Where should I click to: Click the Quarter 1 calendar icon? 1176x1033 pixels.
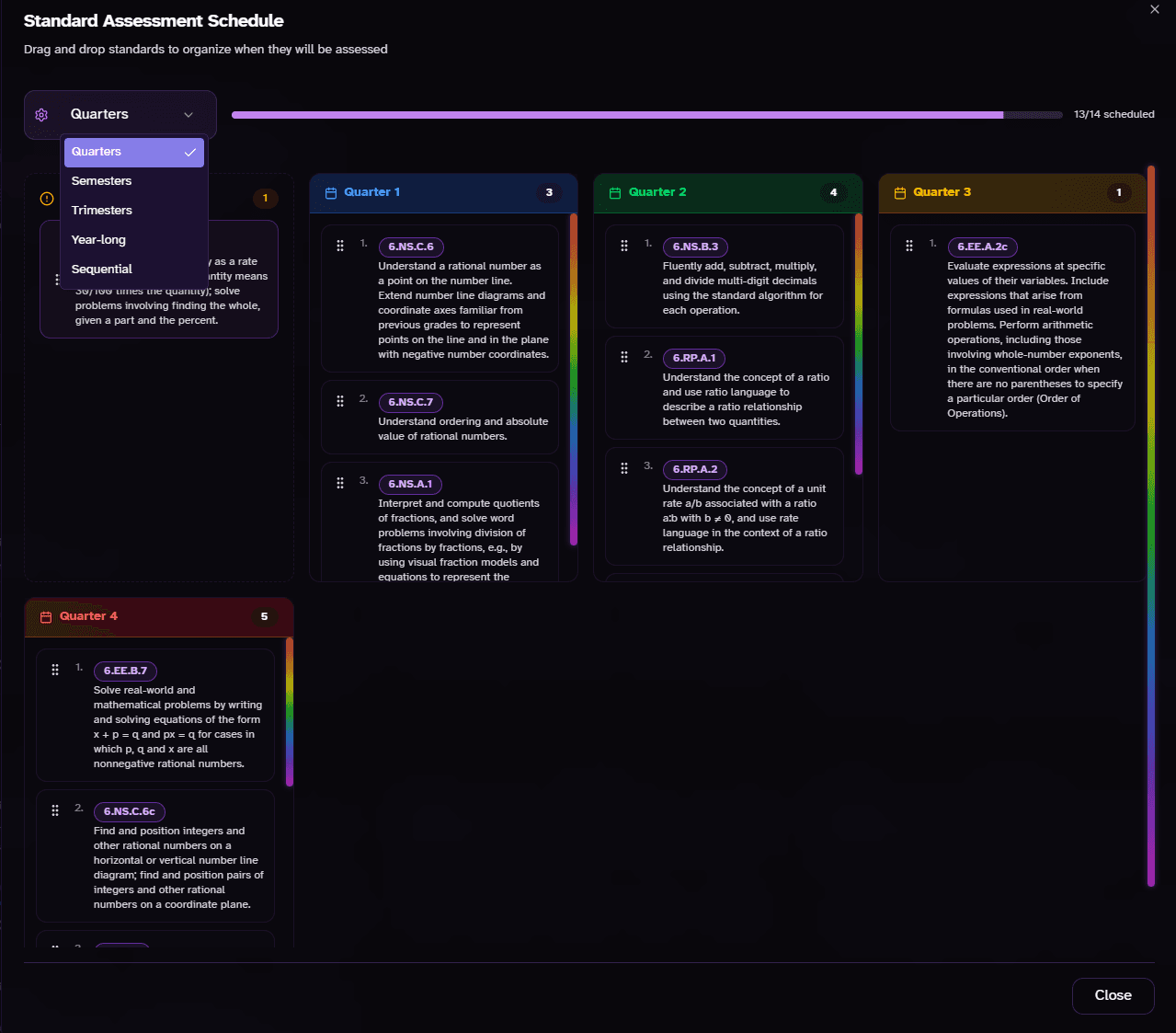[331, 193]
